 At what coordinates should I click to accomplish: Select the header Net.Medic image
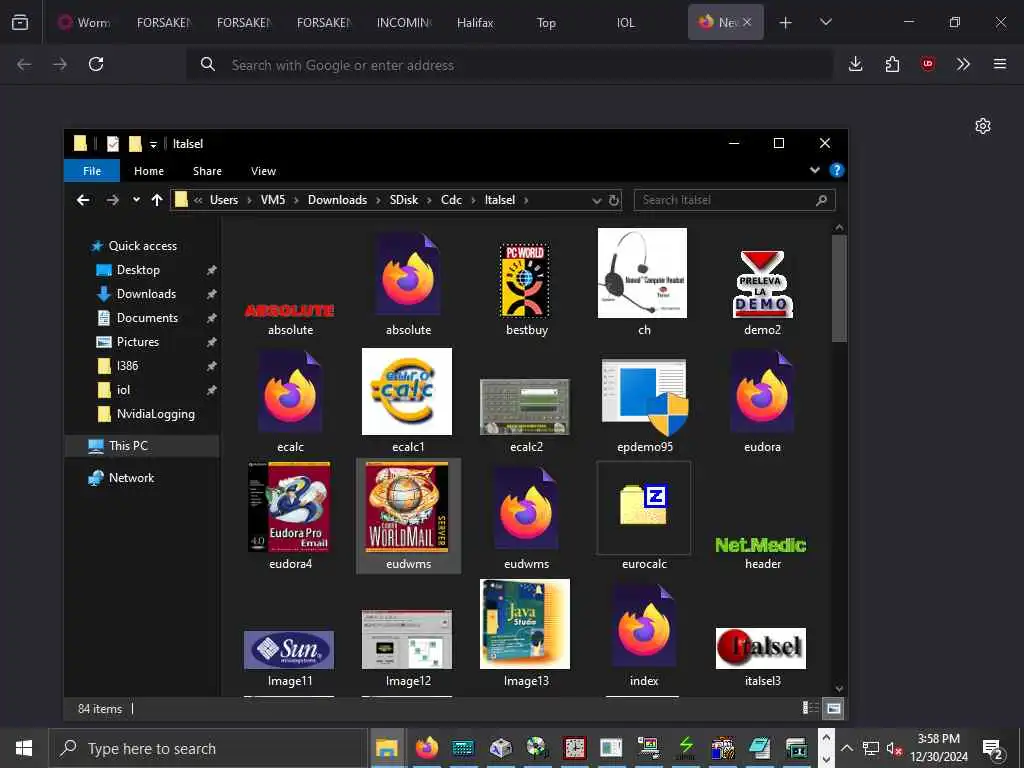[761, 545]
